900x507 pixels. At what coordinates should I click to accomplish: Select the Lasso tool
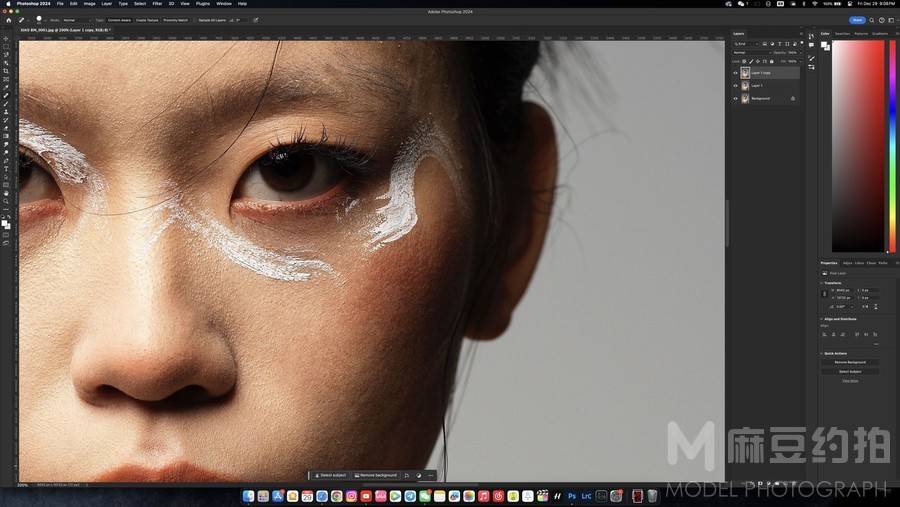pyautogui.click(x=6, y=55)
